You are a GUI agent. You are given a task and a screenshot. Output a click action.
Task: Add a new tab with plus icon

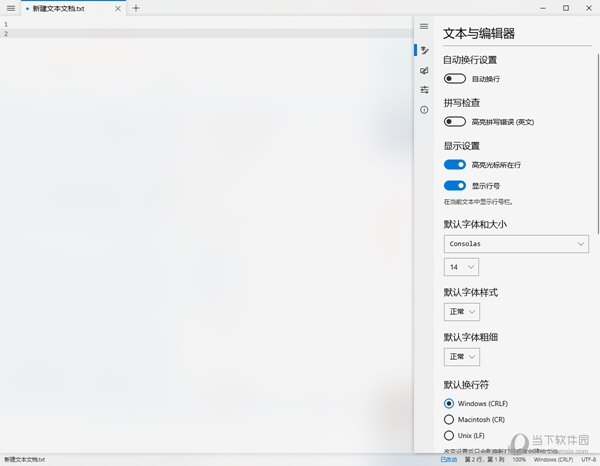(136, 8)
